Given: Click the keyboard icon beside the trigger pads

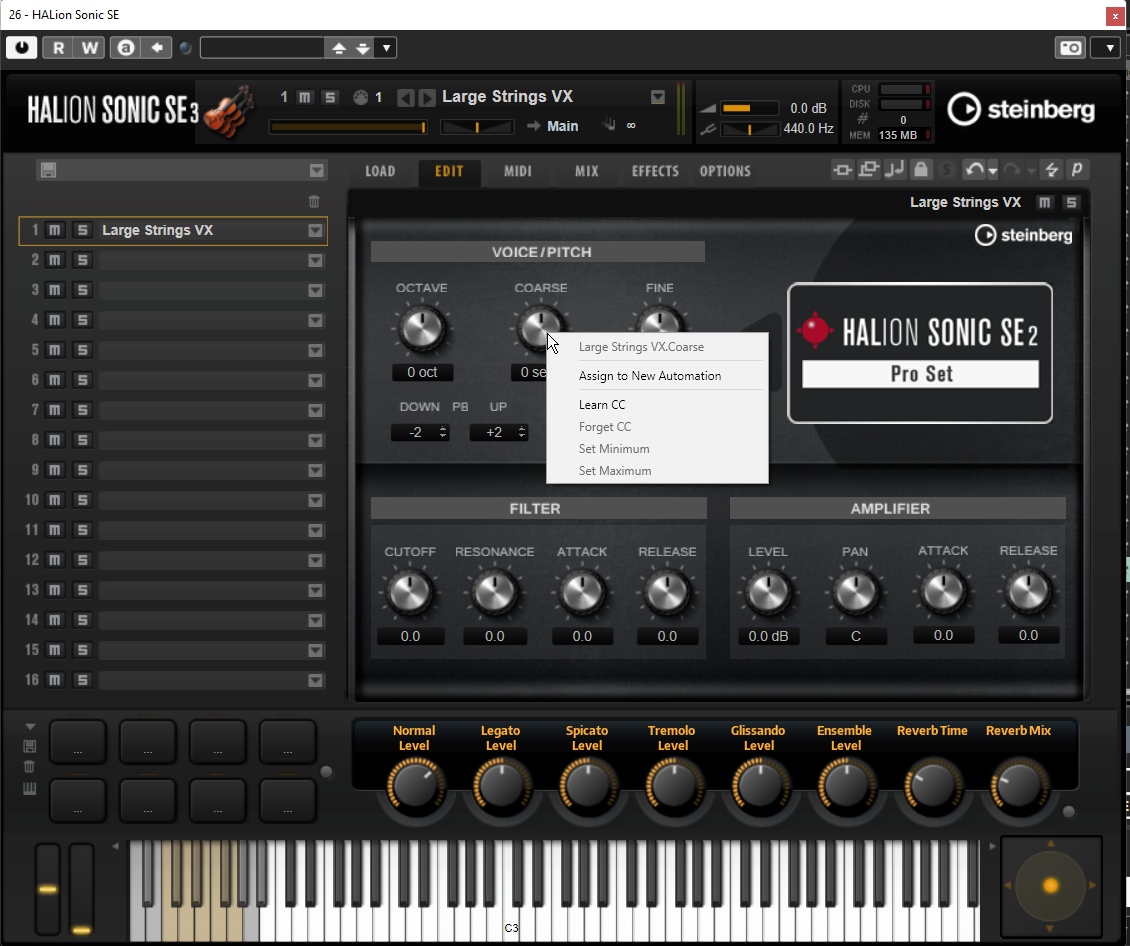Looking at the screenshot, I should (30, 788).
